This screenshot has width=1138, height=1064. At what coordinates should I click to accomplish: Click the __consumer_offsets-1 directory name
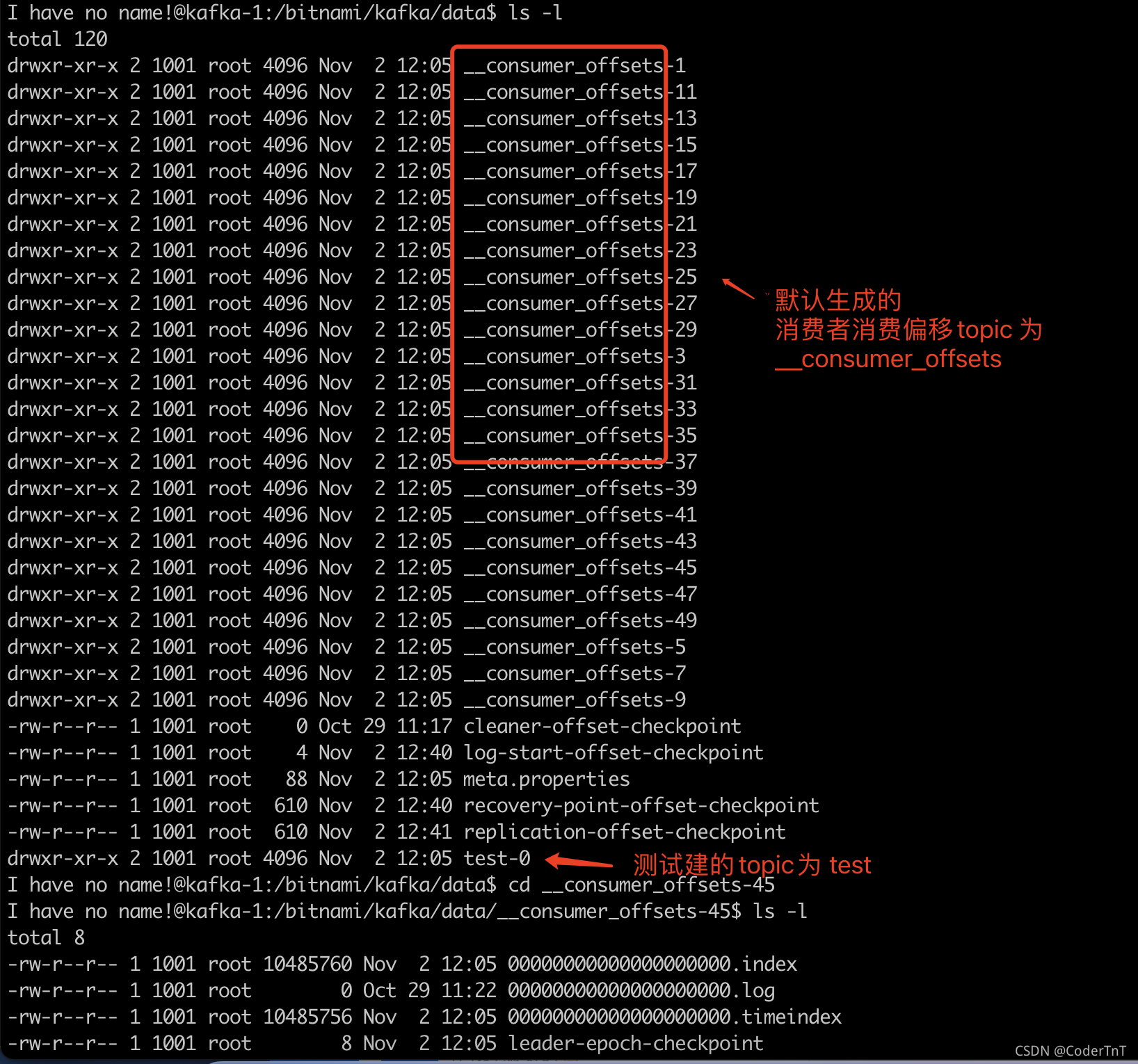(575, 65)
